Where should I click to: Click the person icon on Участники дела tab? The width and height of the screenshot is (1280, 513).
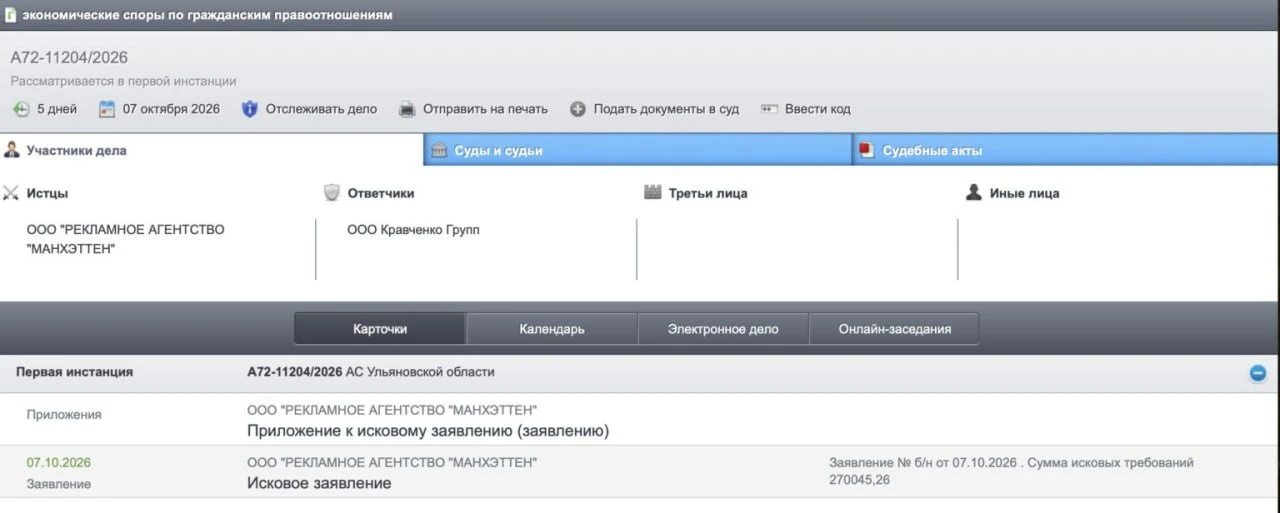tap(12, 150)
